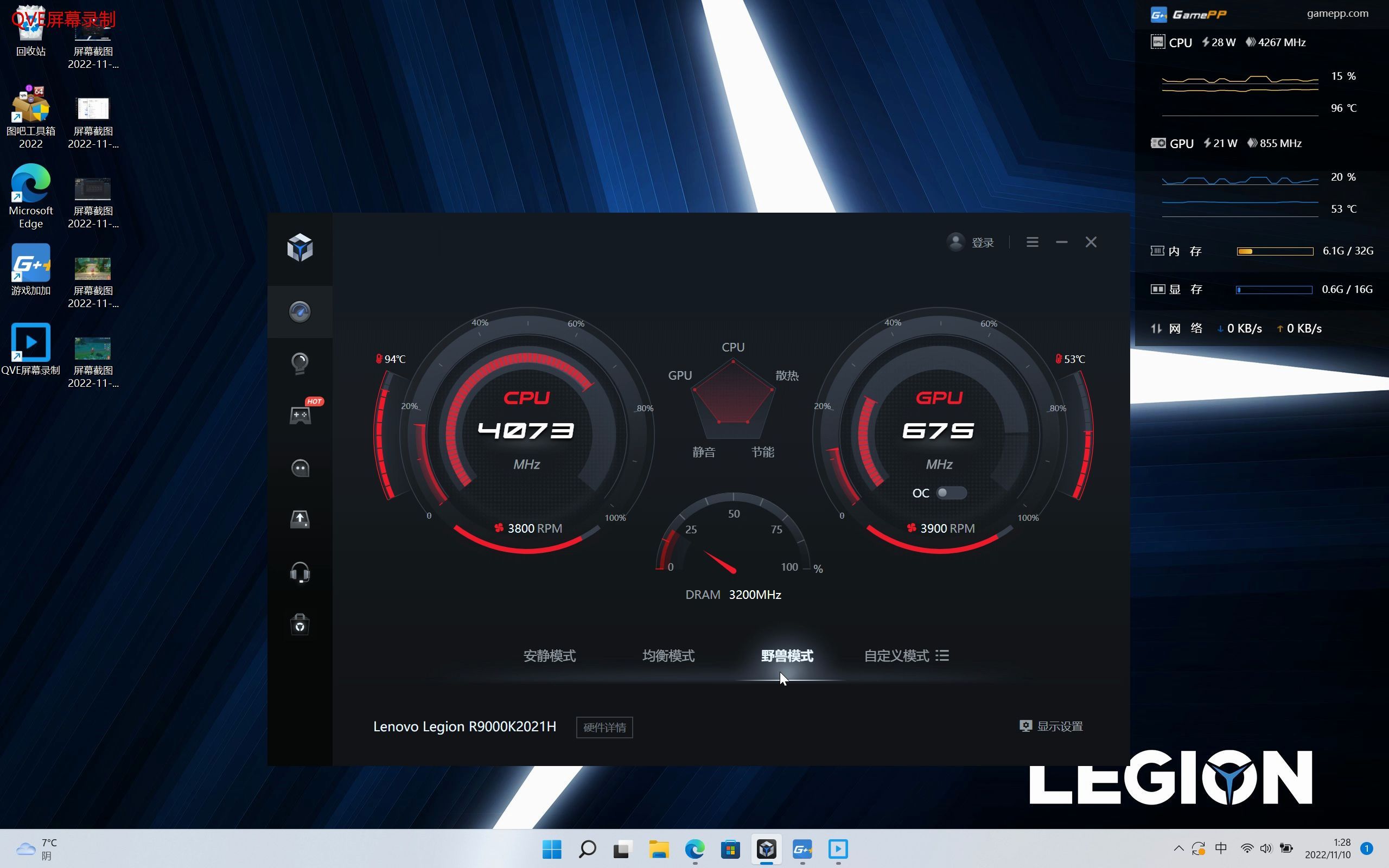Open the hamburger menu in title bar

point(1032,242)
